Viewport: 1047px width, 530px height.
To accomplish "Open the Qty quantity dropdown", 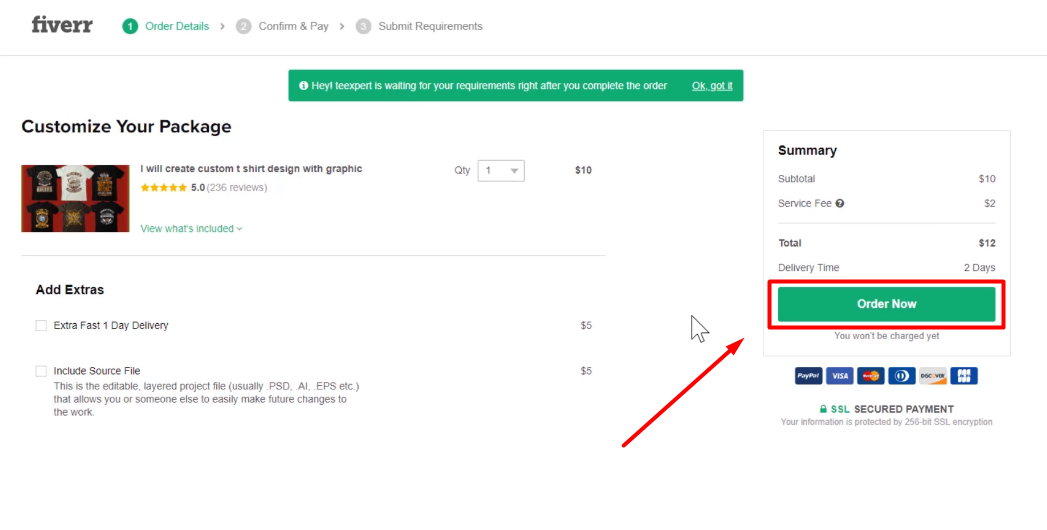I will pyautogui.click(x=501, y=171).
